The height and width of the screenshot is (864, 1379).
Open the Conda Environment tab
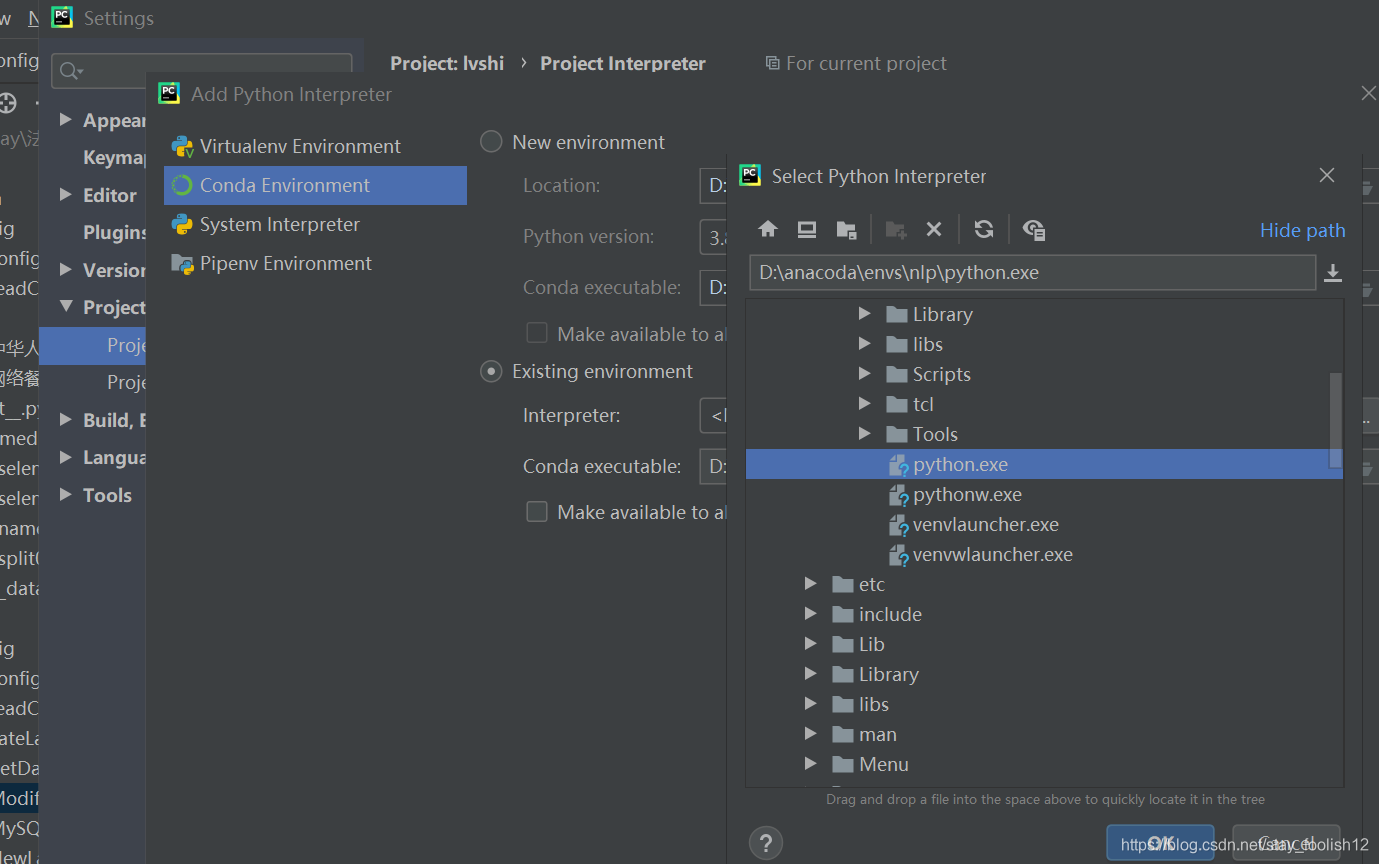tap(315, 185)
